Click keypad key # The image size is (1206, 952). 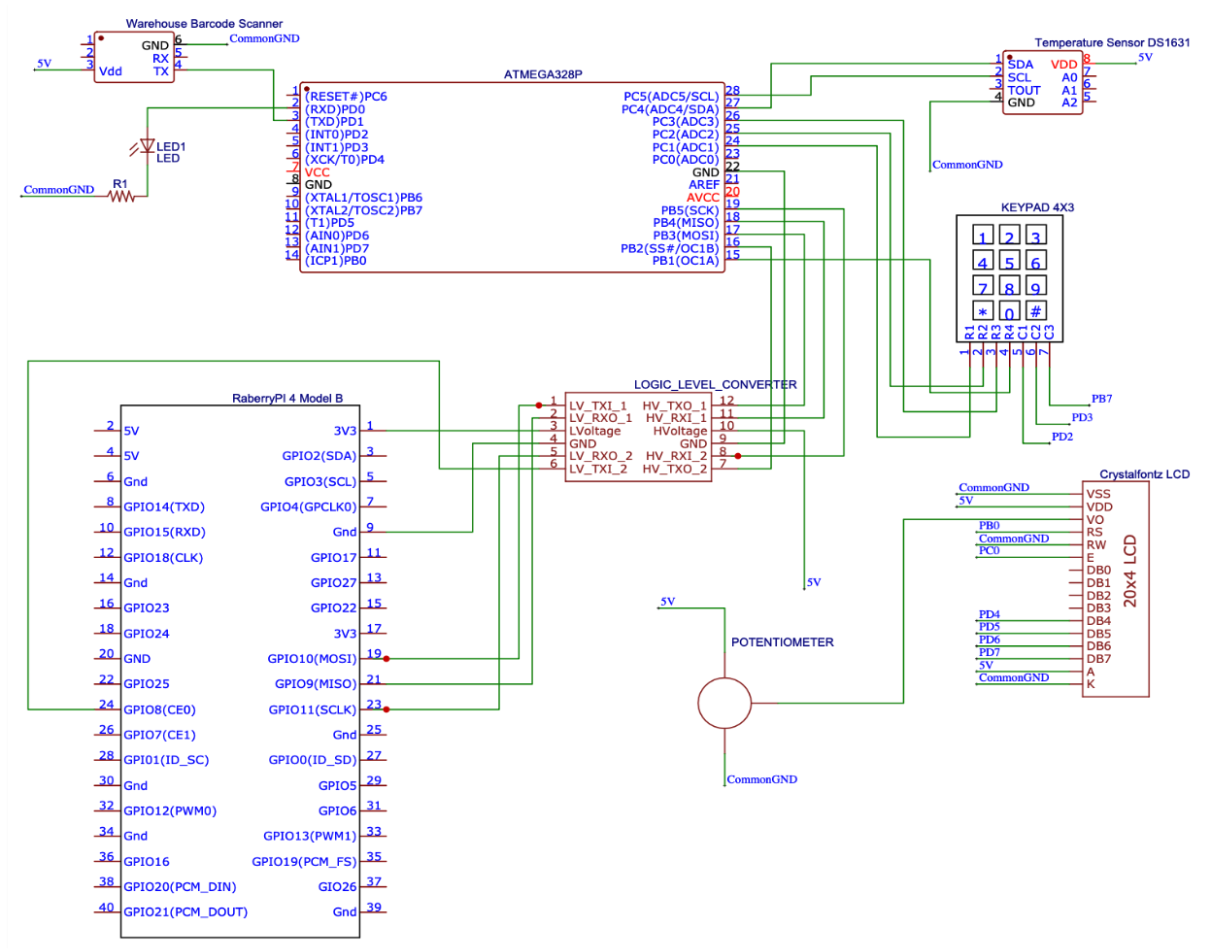click(x=1036, y=311)
